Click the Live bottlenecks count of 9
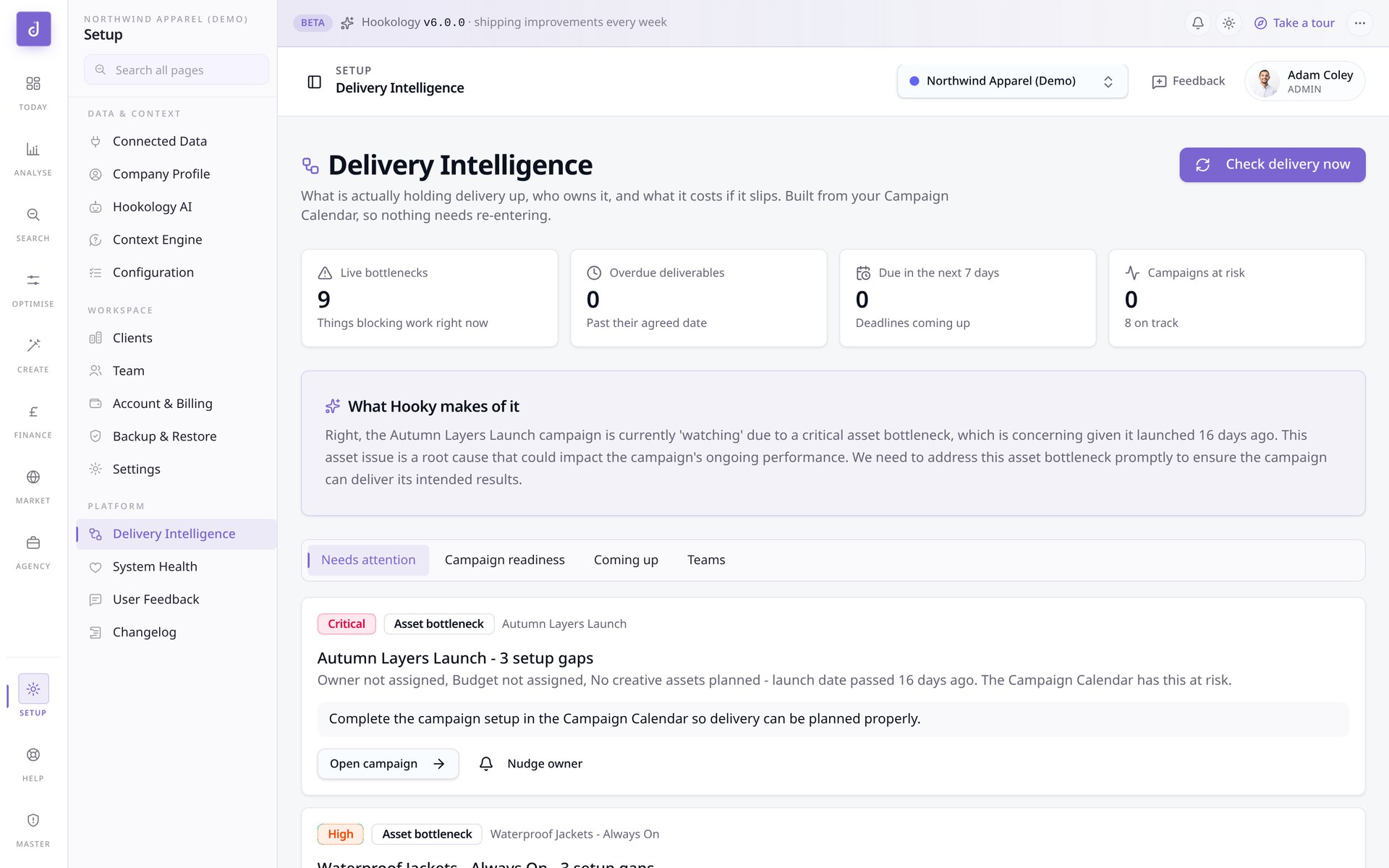 [324, 299]
